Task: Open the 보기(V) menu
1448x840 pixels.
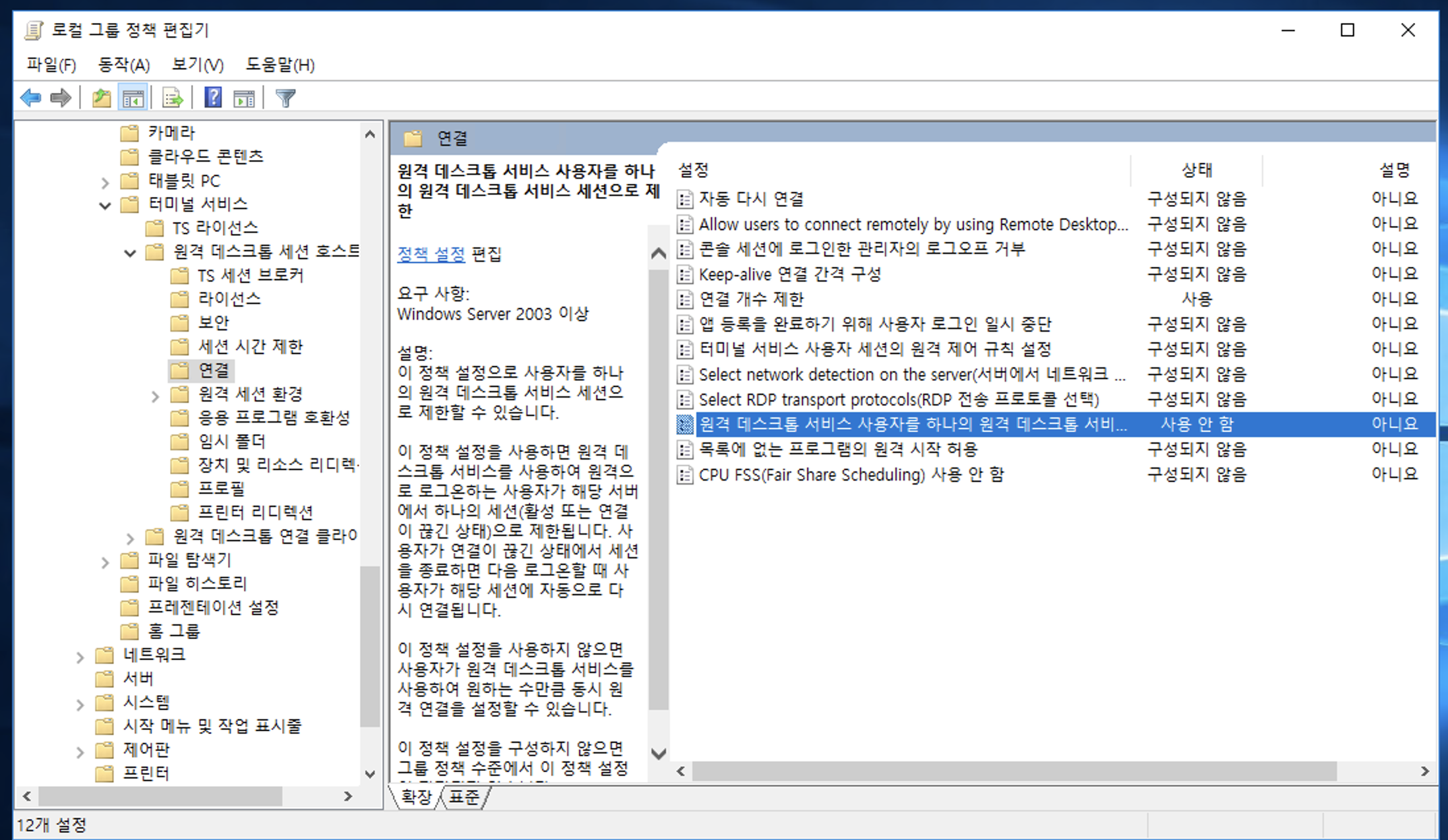Action: pos(197,65)
